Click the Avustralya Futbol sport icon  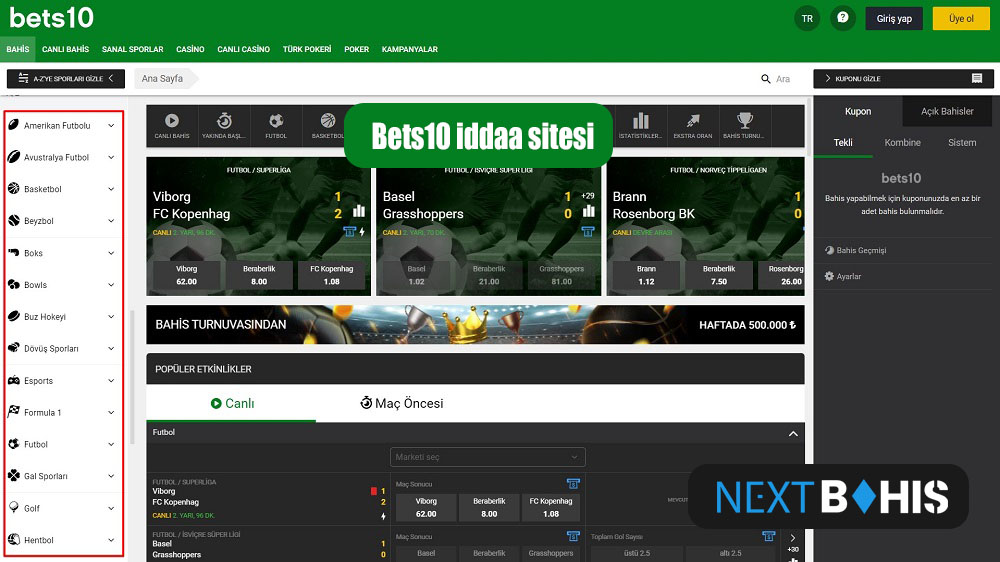[14, 157]
